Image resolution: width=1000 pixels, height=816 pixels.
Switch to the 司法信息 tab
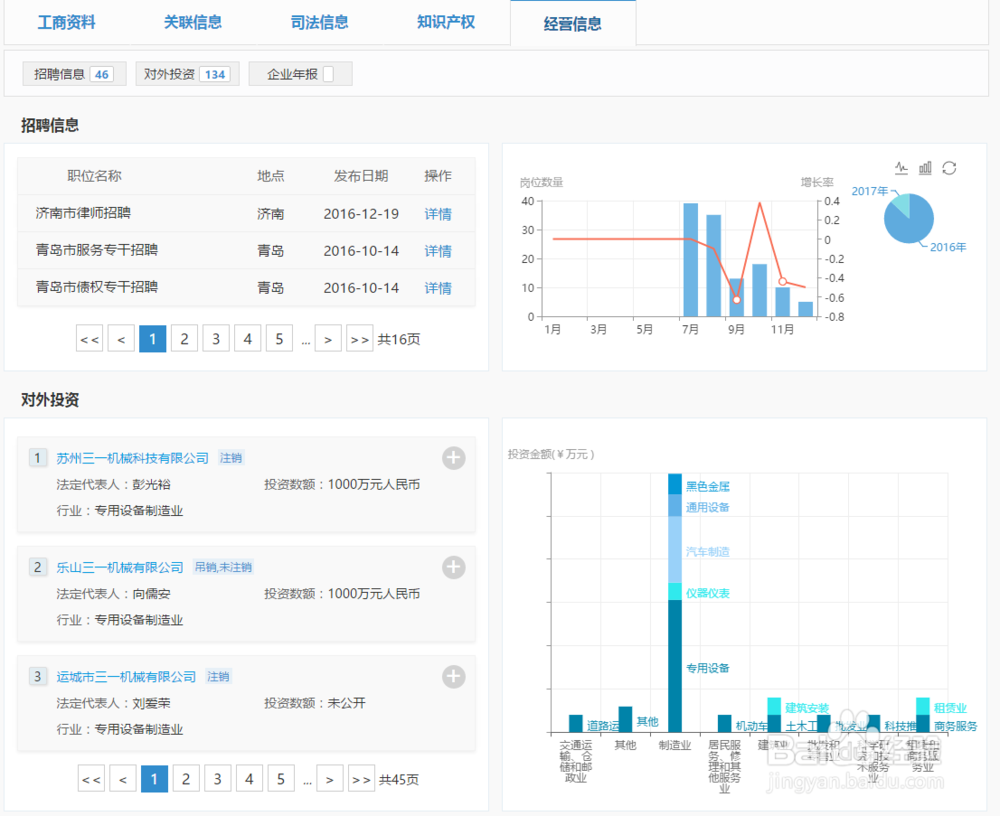pyautogui.click(x=320, y=22)
